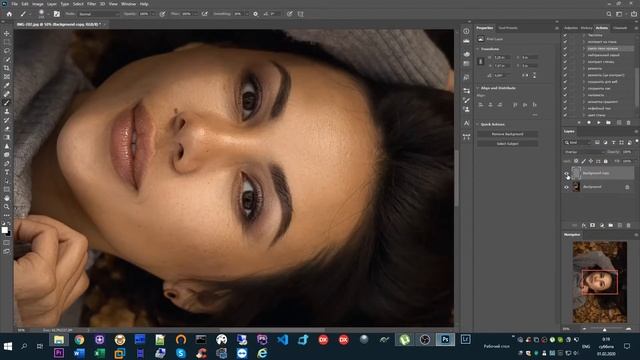Hide the Background copy layer
Screen dimensions: 640x360
point(567,173)
